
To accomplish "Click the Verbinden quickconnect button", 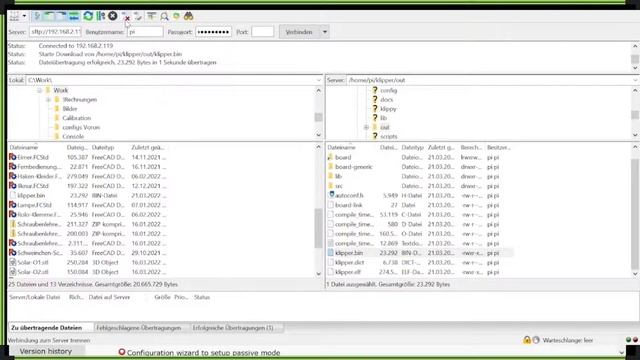I will (299, 32).
